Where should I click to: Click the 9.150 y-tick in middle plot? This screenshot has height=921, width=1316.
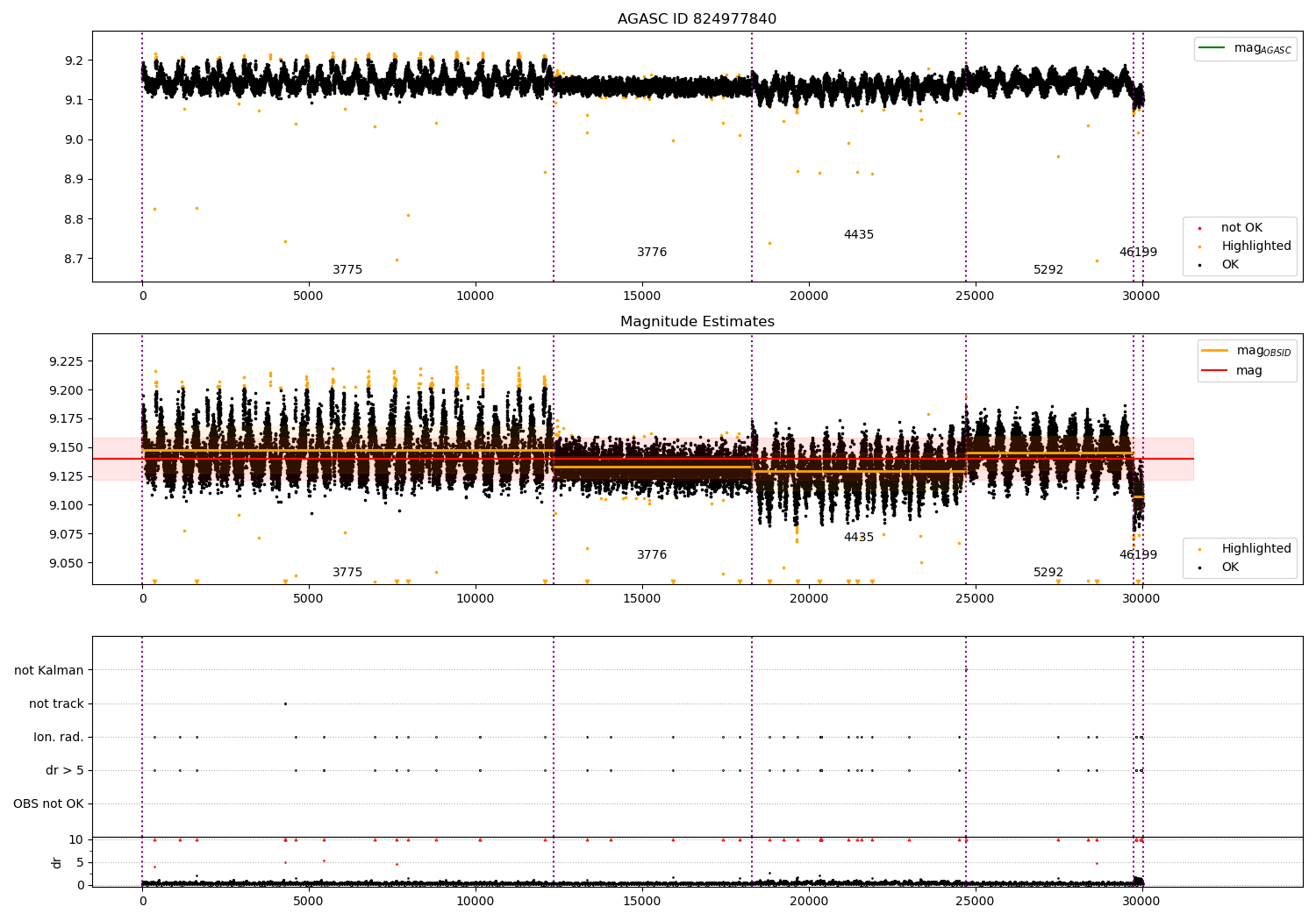coord(67,448)
